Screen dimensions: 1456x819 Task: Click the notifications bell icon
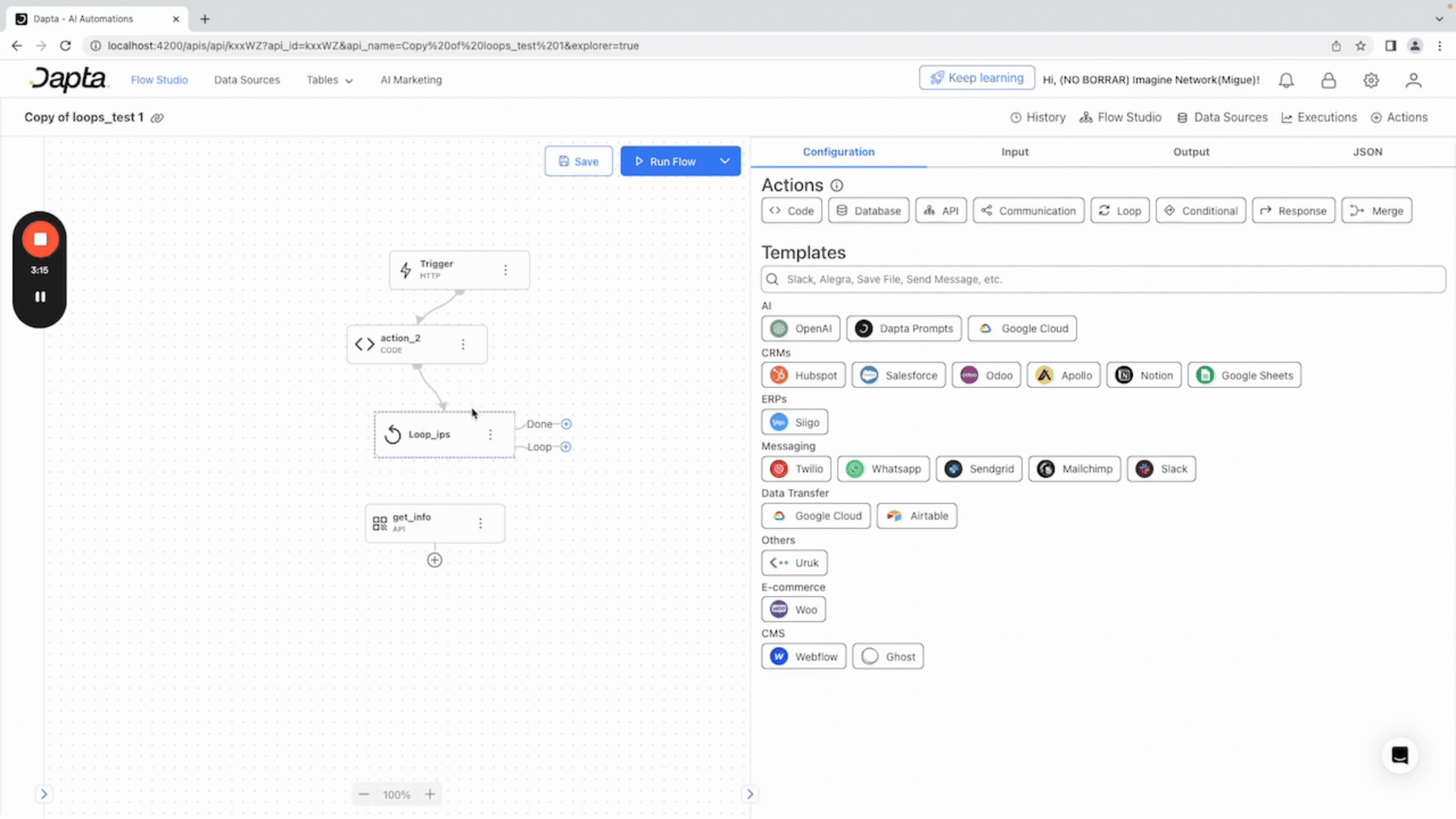[1286, 80]
